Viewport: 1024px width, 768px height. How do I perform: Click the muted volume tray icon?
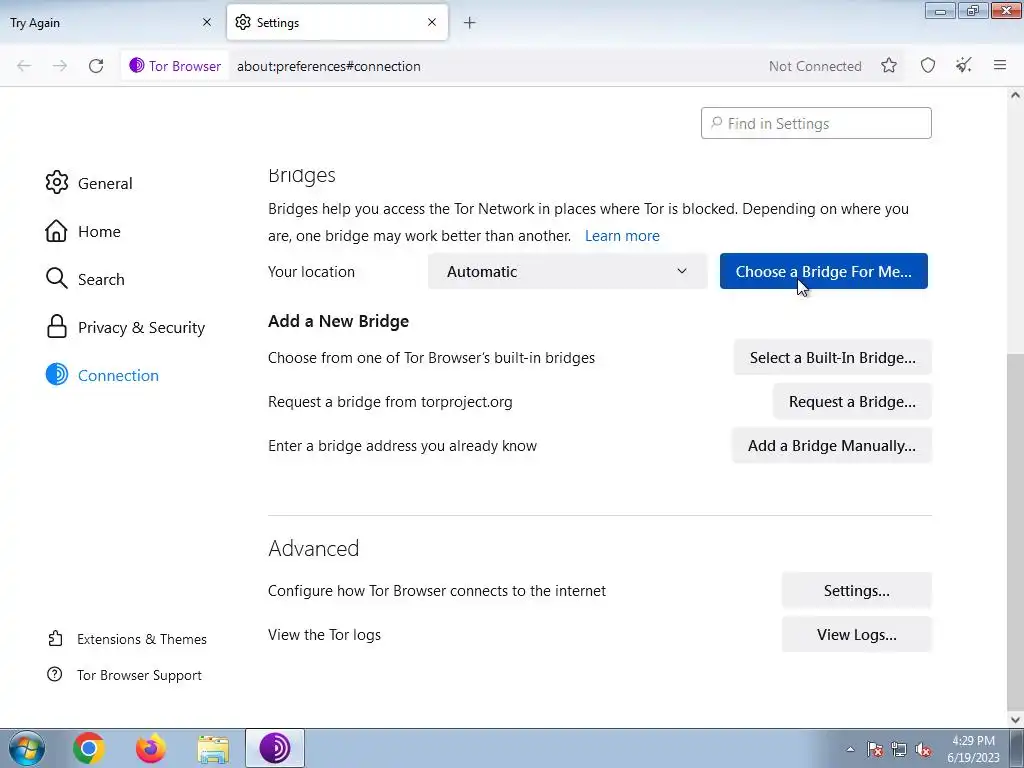tap(923, 750)
